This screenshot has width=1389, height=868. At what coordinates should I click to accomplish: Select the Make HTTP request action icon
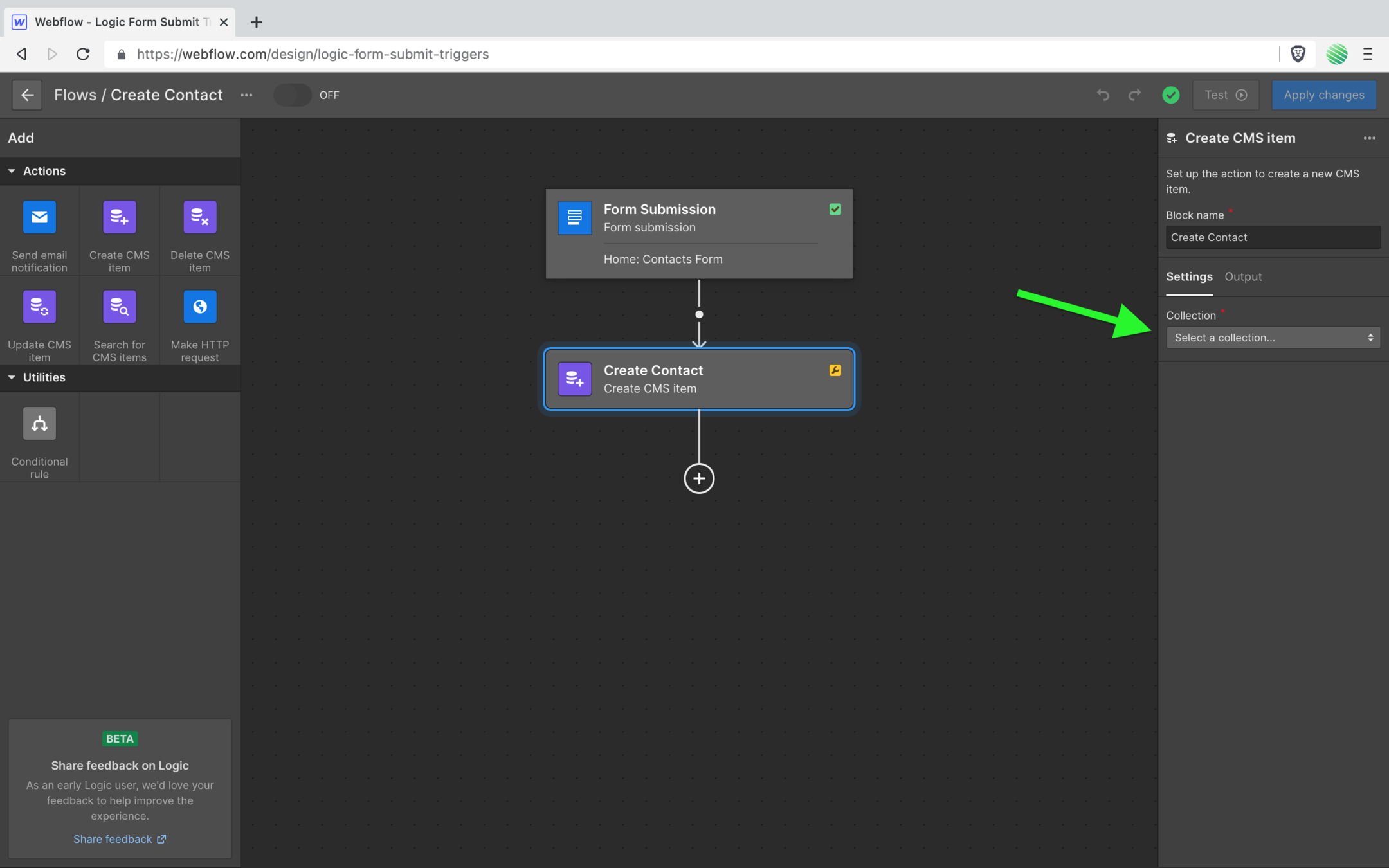tap(200, 307)
